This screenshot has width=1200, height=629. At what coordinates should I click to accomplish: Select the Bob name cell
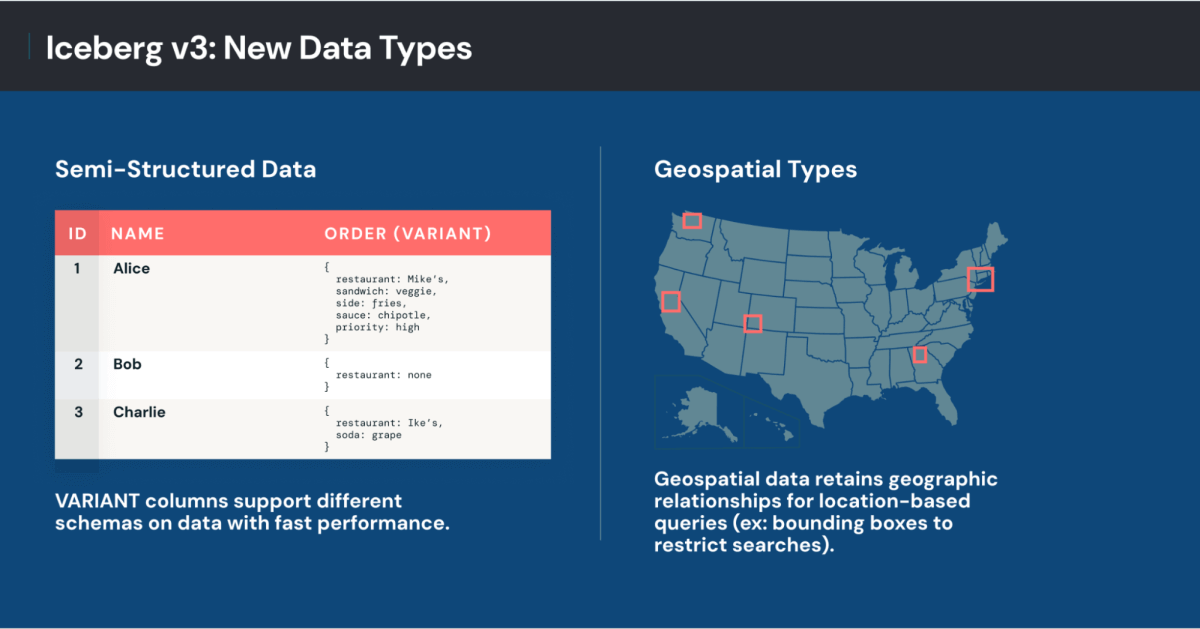127,365
